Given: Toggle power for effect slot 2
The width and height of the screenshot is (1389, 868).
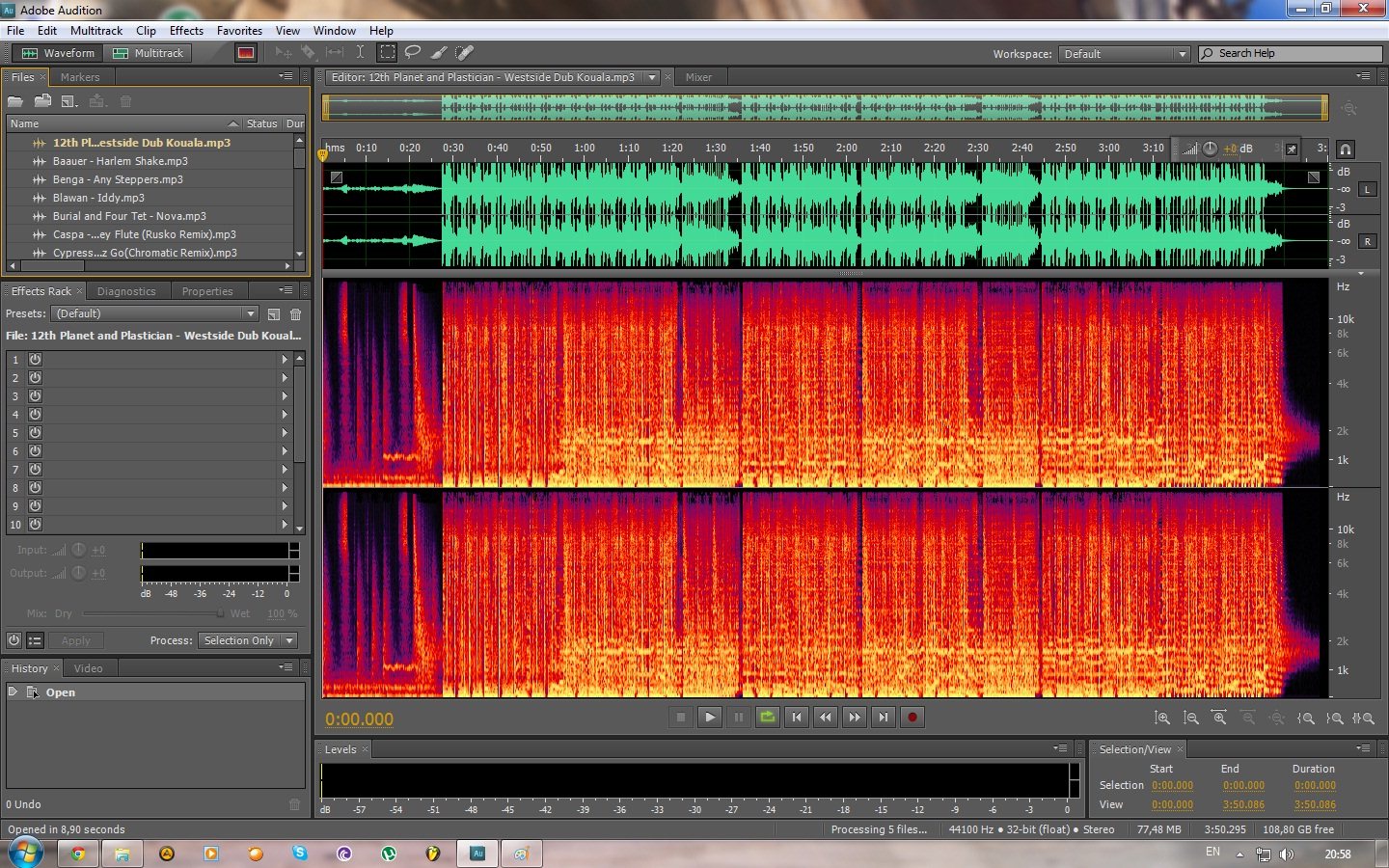Looking at the screenshot, I should 35,377.
